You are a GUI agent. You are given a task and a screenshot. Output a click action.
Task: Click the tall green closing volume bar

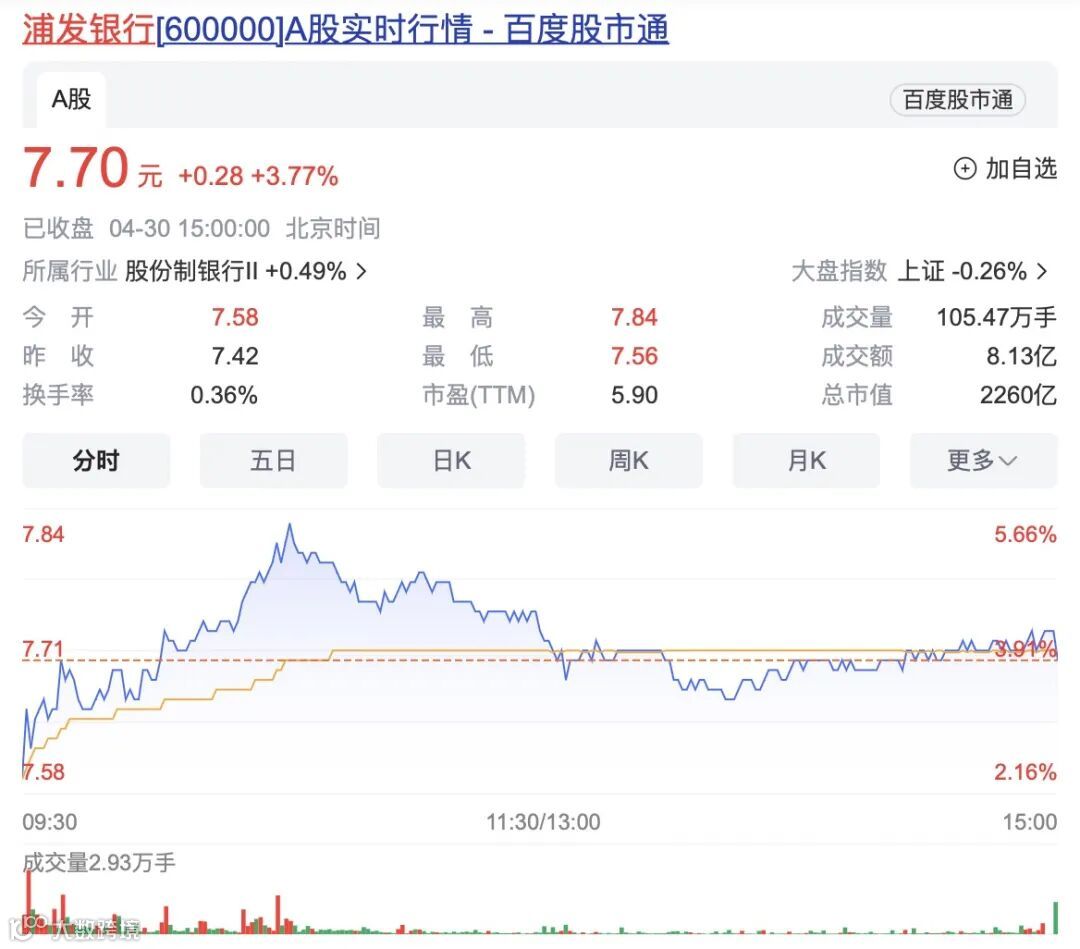[x=1055, y=917]
